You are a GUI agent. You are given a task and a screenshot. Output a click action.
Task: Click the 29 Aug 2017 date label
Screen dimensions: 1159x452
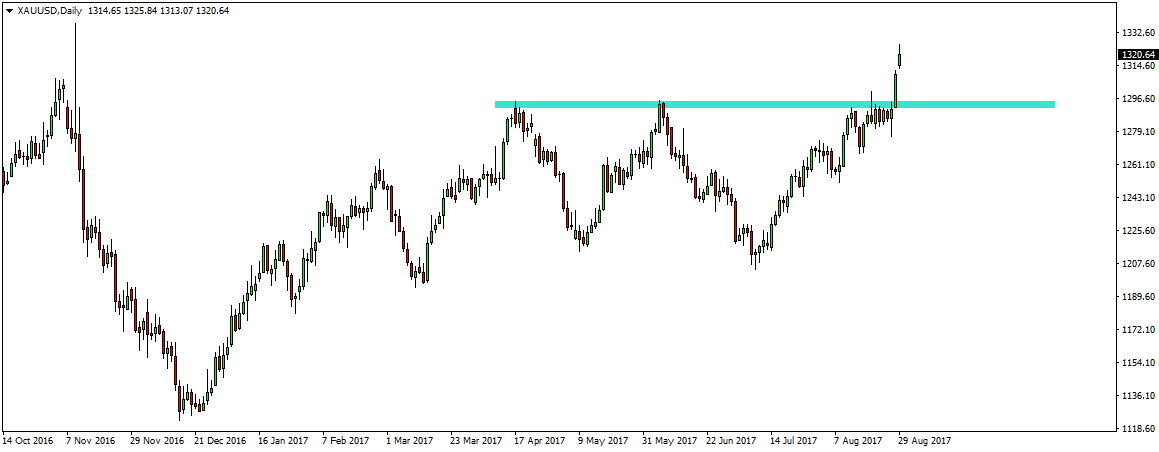point(925,441)
